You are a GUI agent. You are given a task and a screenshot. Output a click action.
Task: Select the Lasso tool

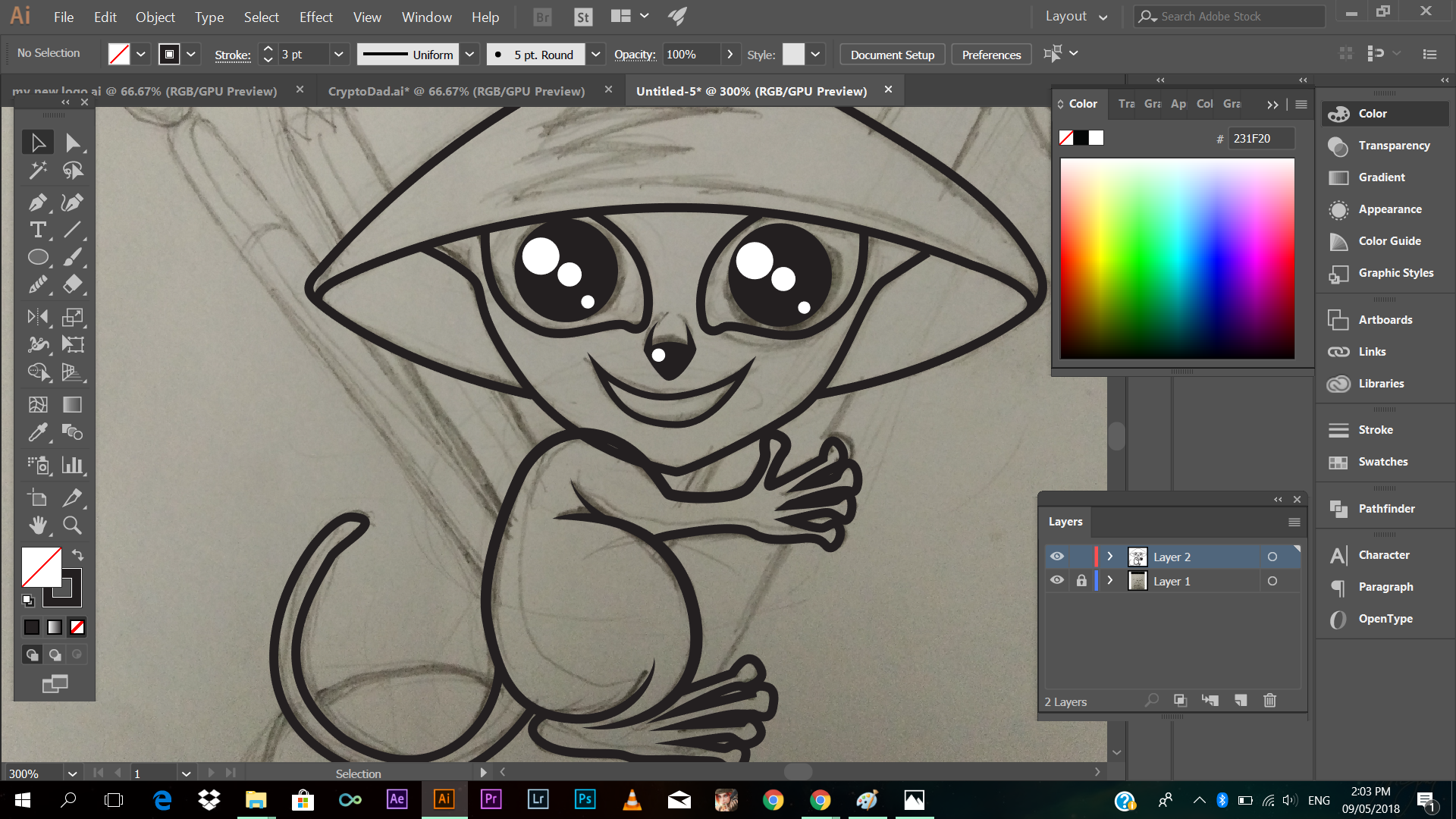coord(73,170)
